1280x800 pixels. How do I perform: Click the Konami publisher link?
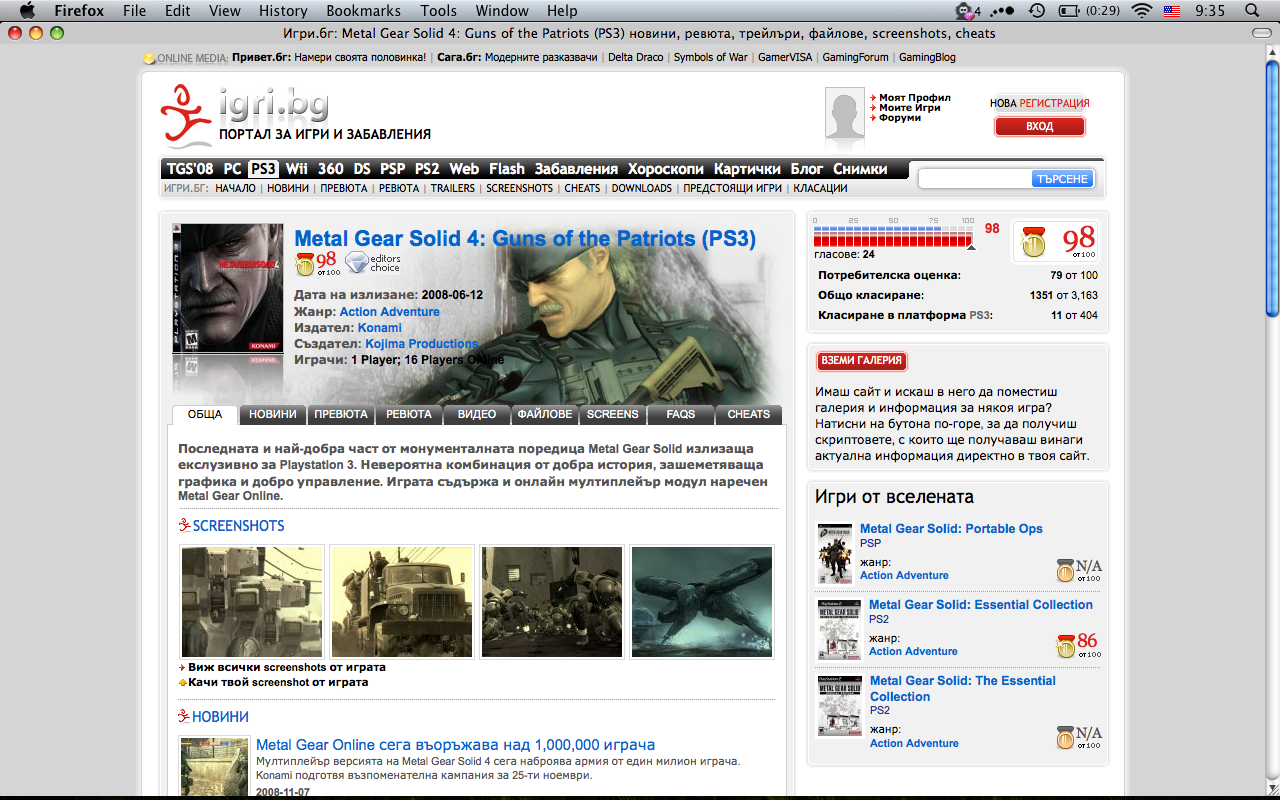tap(379, 328)
